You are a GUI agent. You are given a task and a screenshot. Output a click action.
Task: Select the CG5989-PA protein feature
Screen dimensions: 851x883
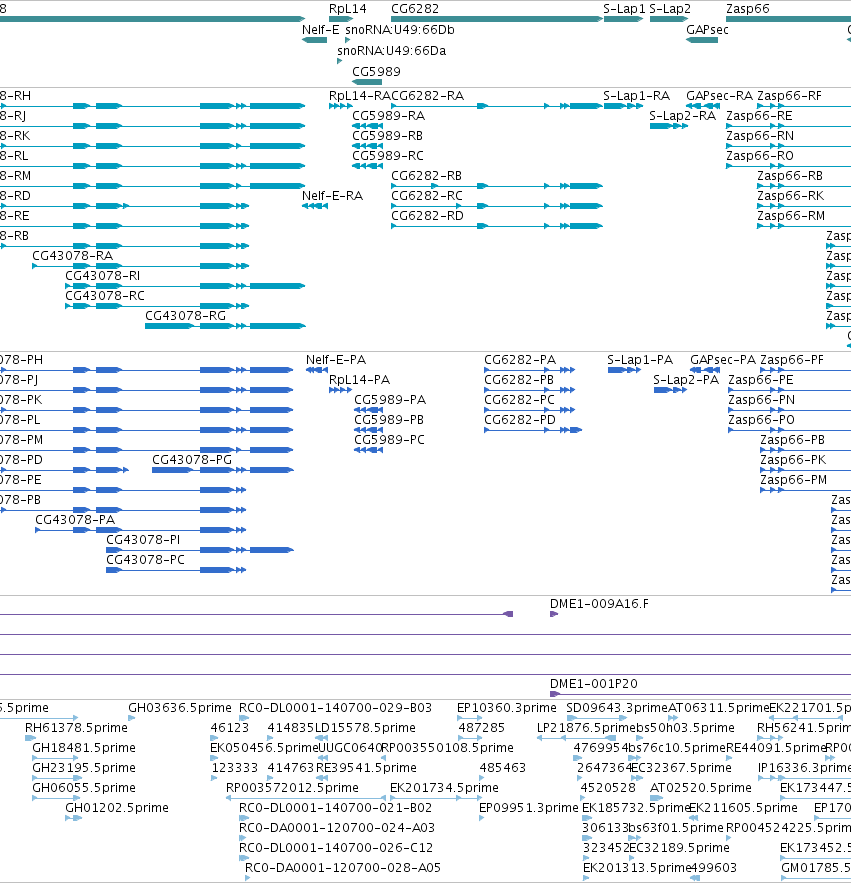(x=369, y=410)
